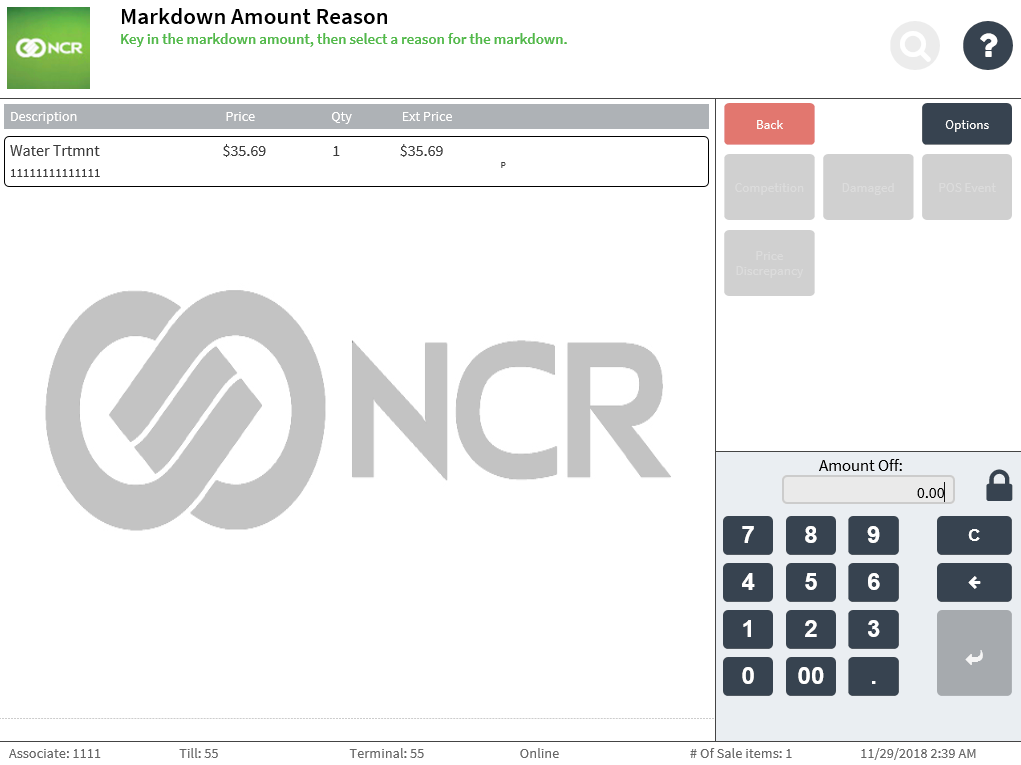The height and width of the screenshot is (765, 1021).
Task: Tap keypad digit 3
Action: pyautogui.click(x=873, y=629)
